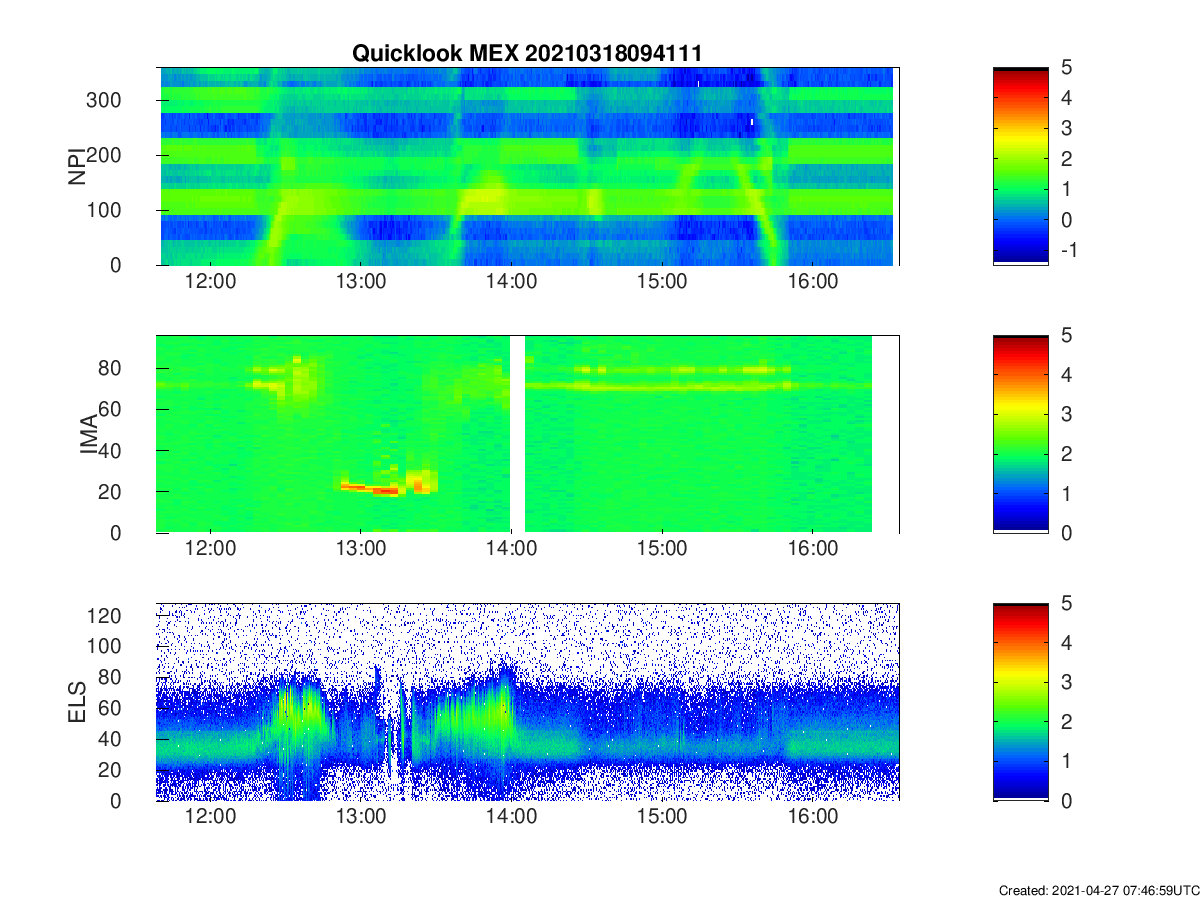Click IMA panel's 16:00 time label
Viewport: 1200px width, 900px height.
[813, 551]
